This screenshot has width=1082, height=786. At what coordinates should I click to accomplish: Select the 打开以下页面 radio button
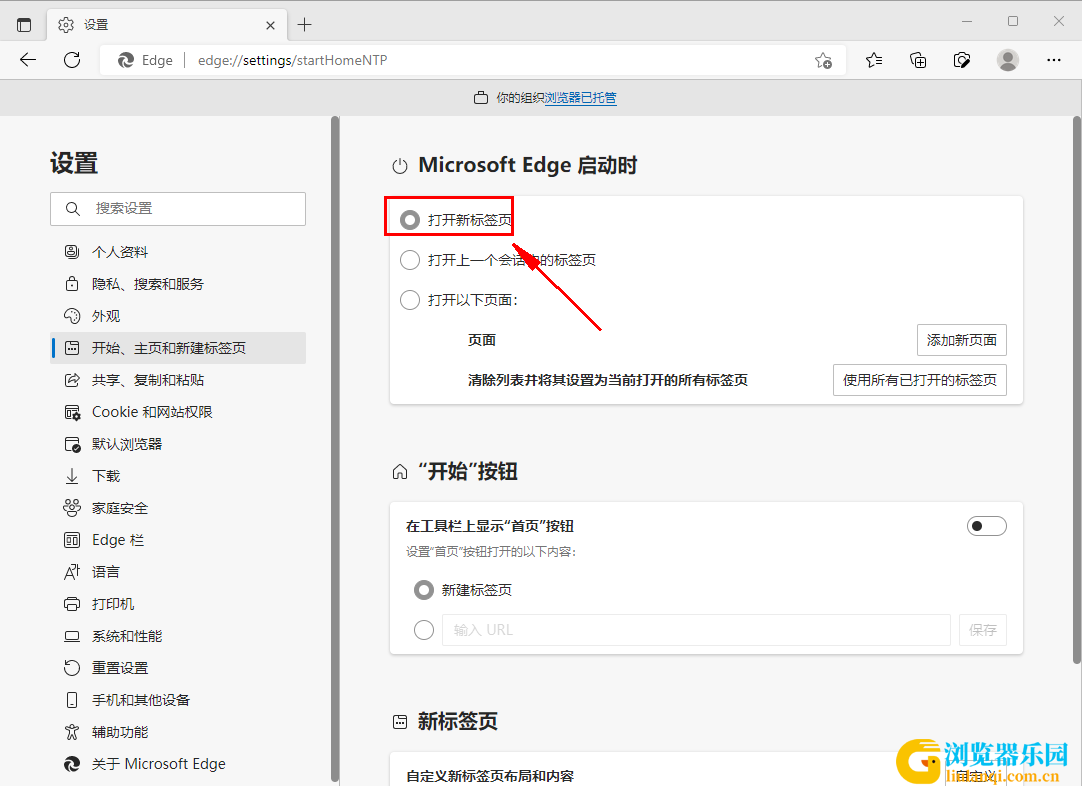click(x=410, y=300)
